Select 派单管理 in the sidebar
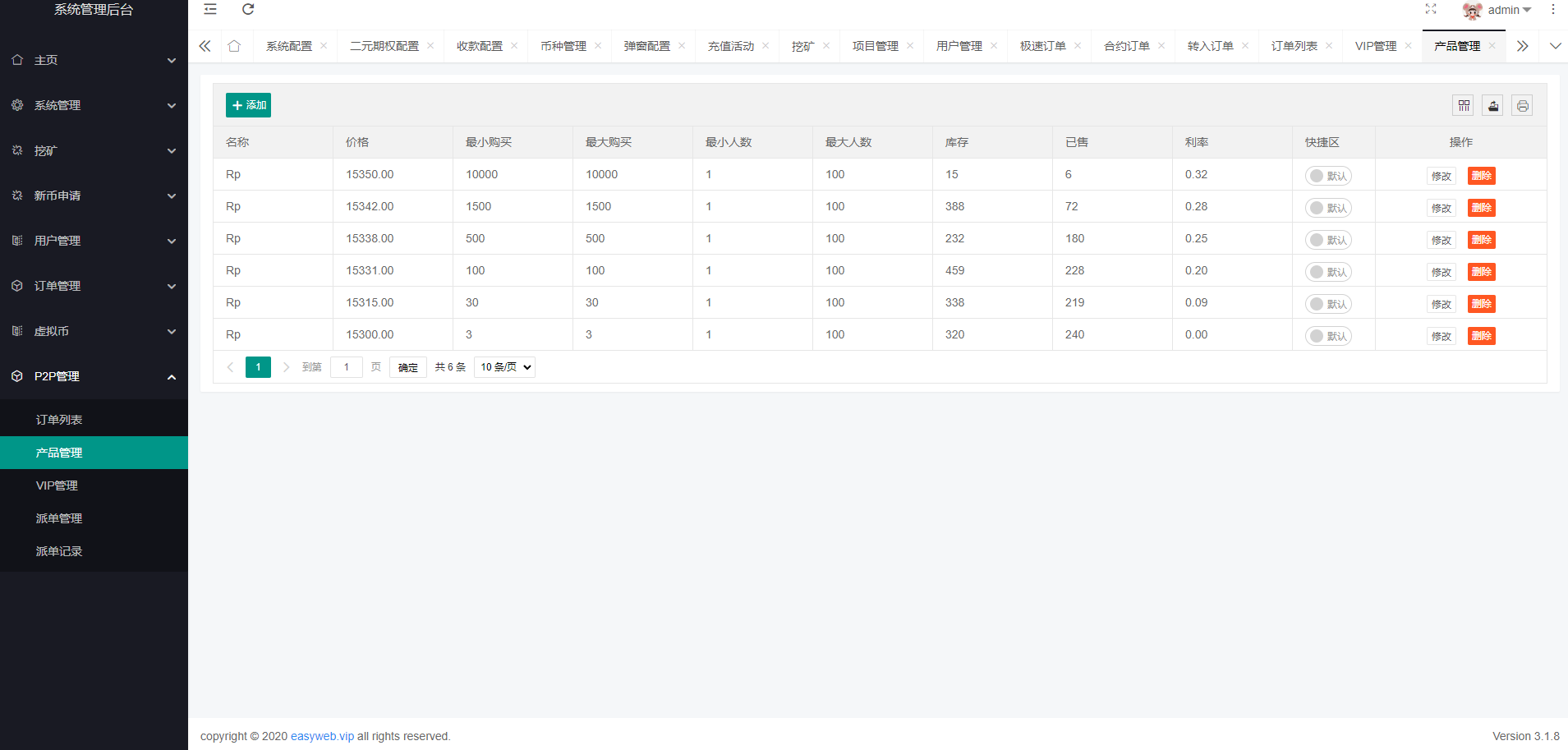 pyautogui.click(x=59, y=518)
